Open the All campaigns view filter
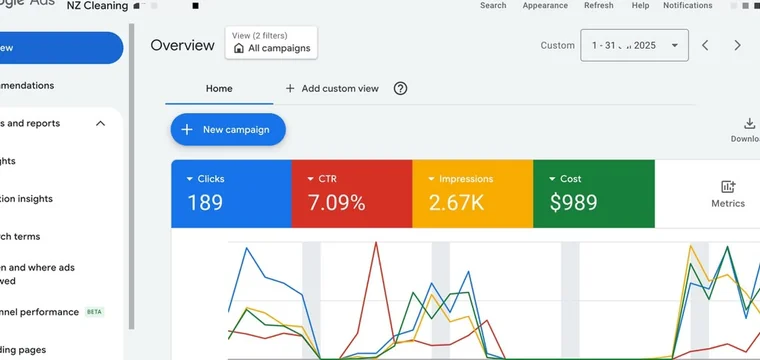 tap(271, 43)
